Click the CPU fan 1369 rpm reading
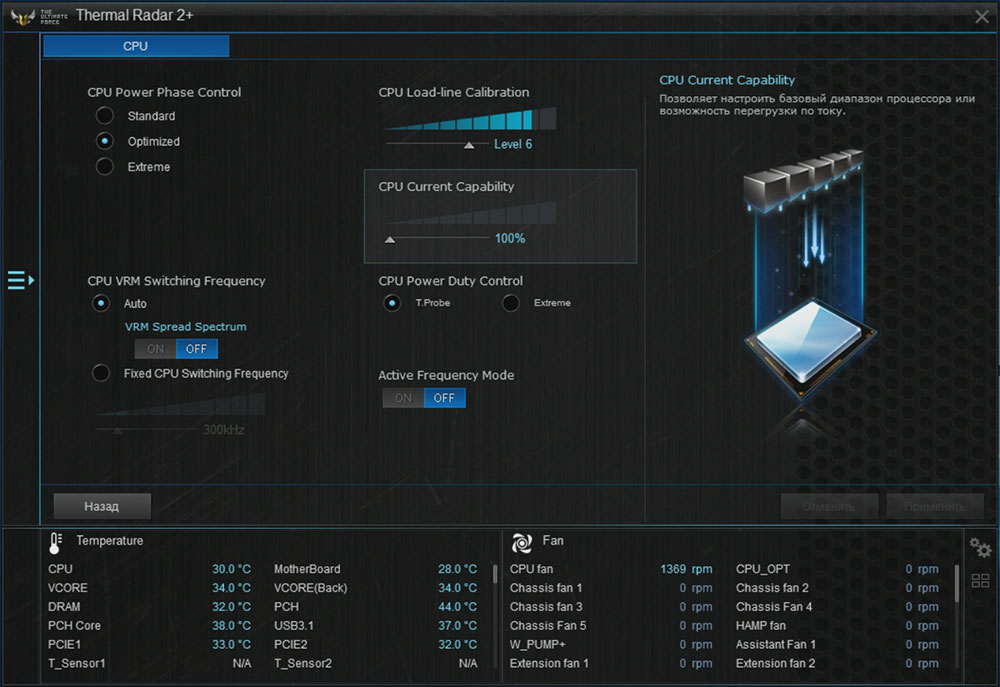1000x687 pixels. 686,569
